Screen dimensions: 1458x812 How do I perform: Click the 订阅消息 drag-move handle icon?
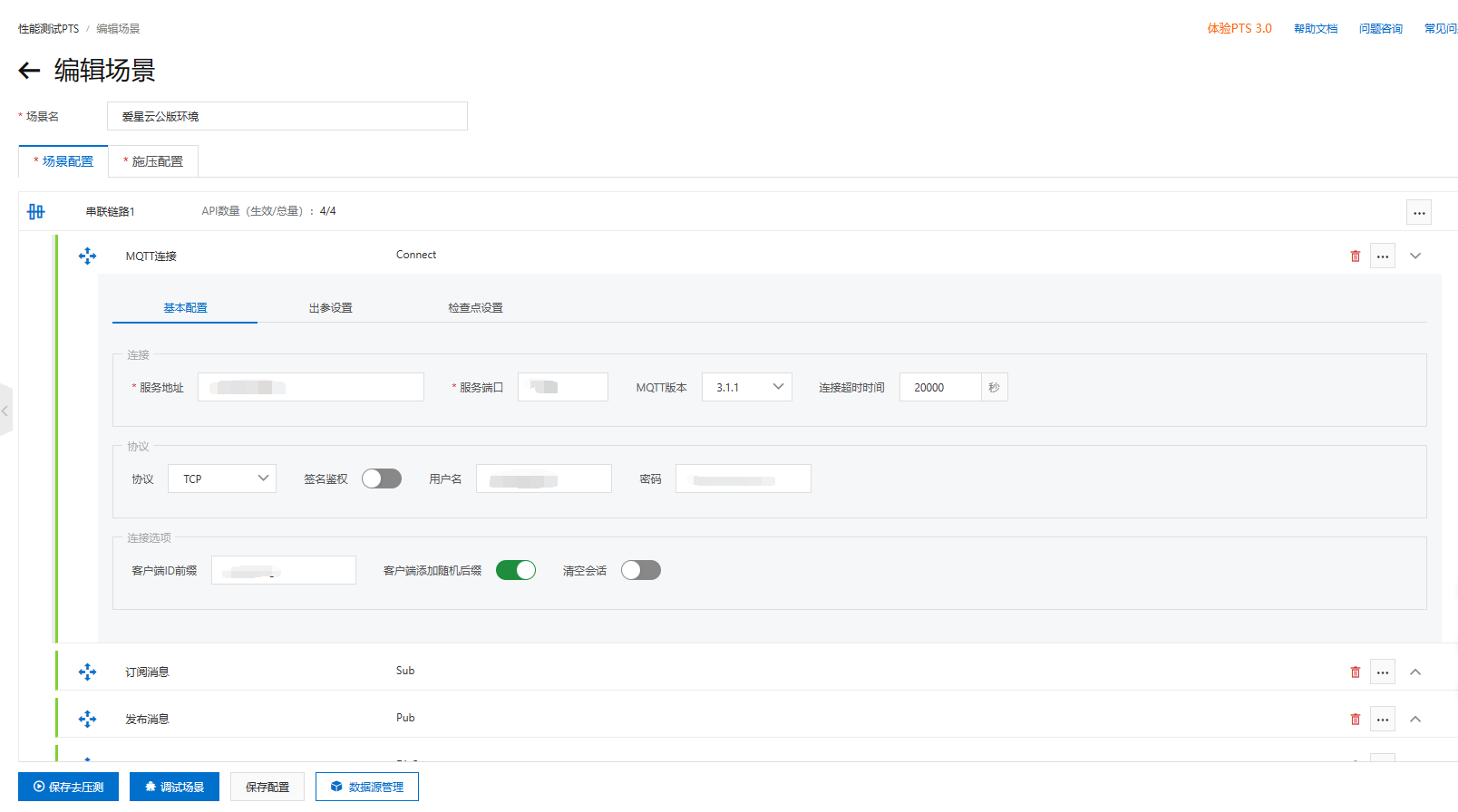tap(87, 672)
